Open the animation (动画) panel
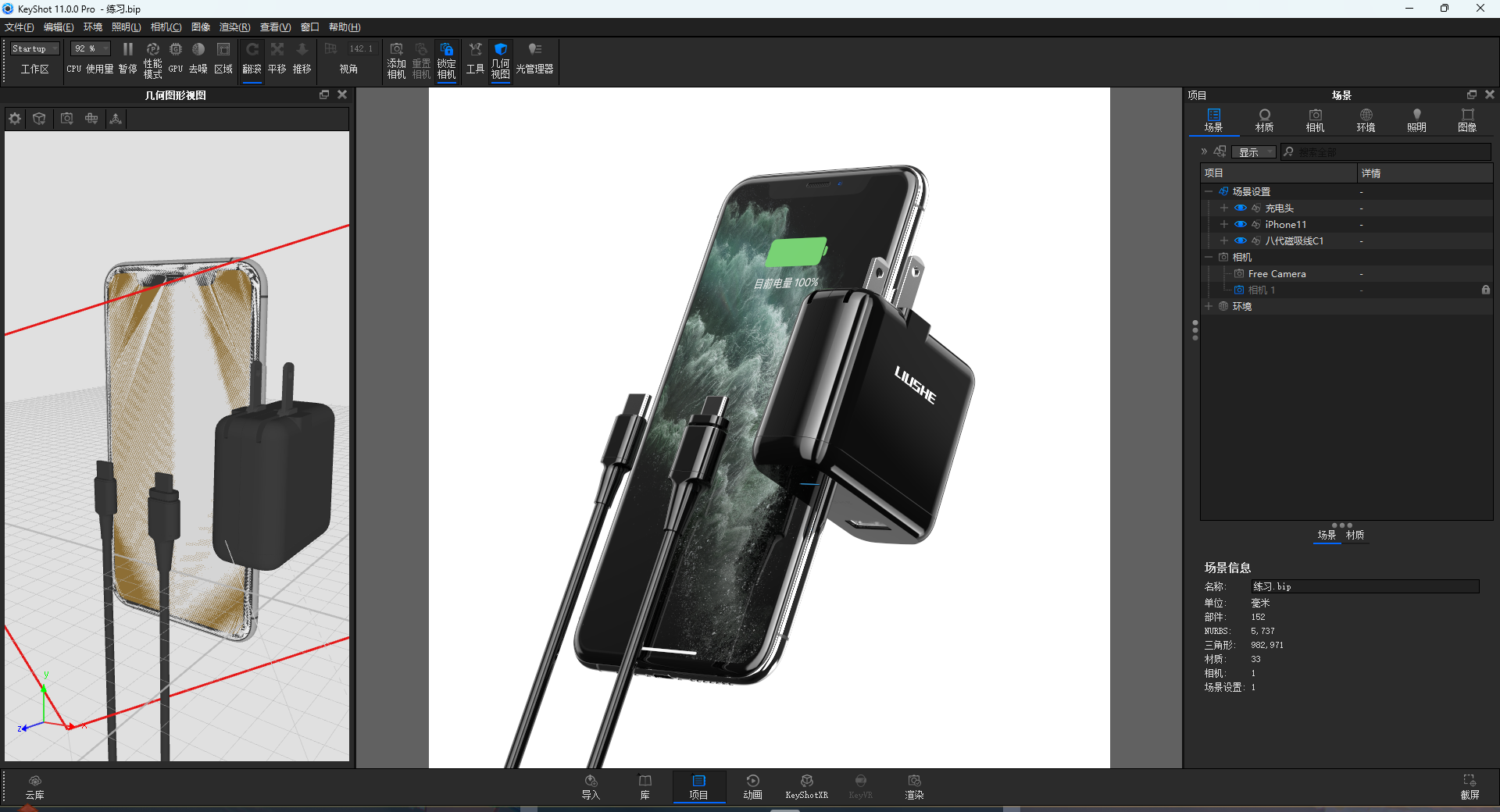 tap(752, 787)
